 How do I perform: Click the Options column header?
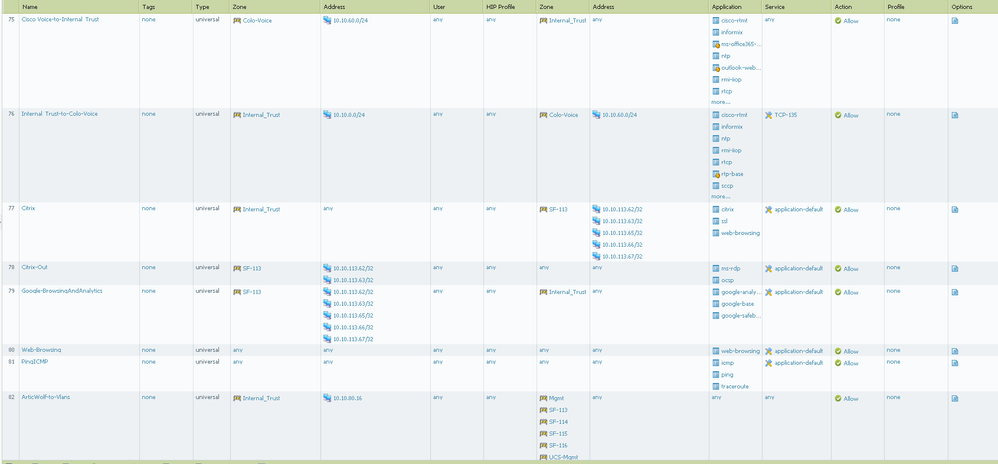962,7
